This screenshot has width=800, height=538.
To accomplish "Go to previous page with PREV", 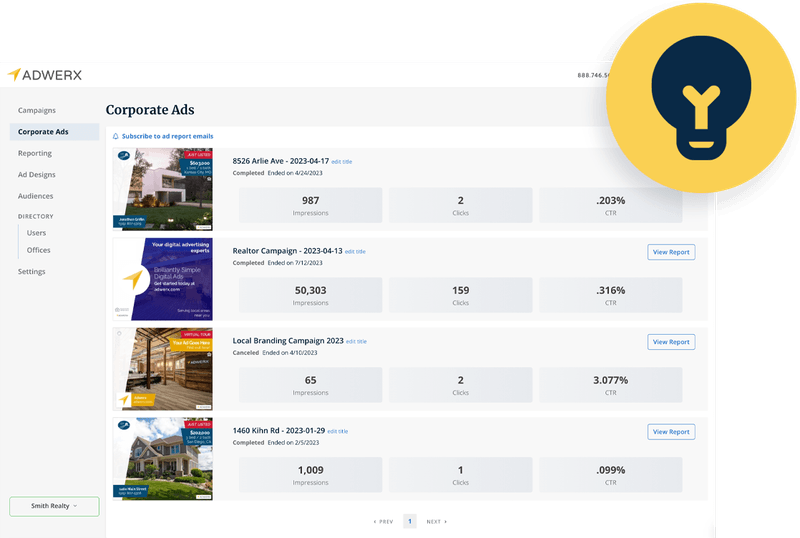I will click(x=383, y=522).
